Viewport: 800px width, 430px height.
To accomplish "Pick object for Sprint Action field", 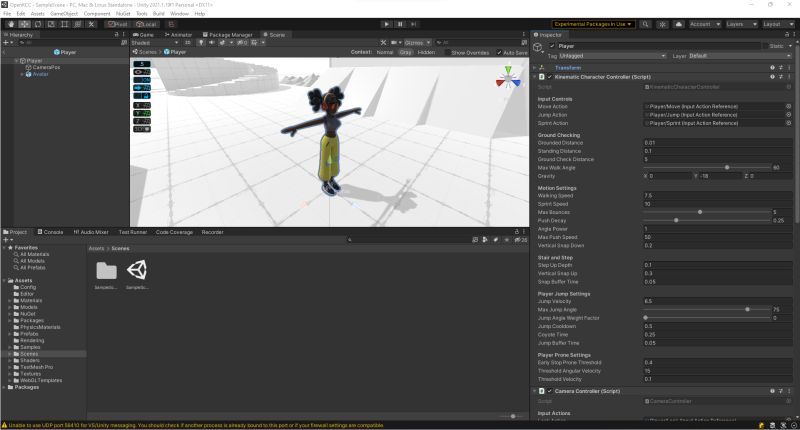I will [x=788, y=123].
